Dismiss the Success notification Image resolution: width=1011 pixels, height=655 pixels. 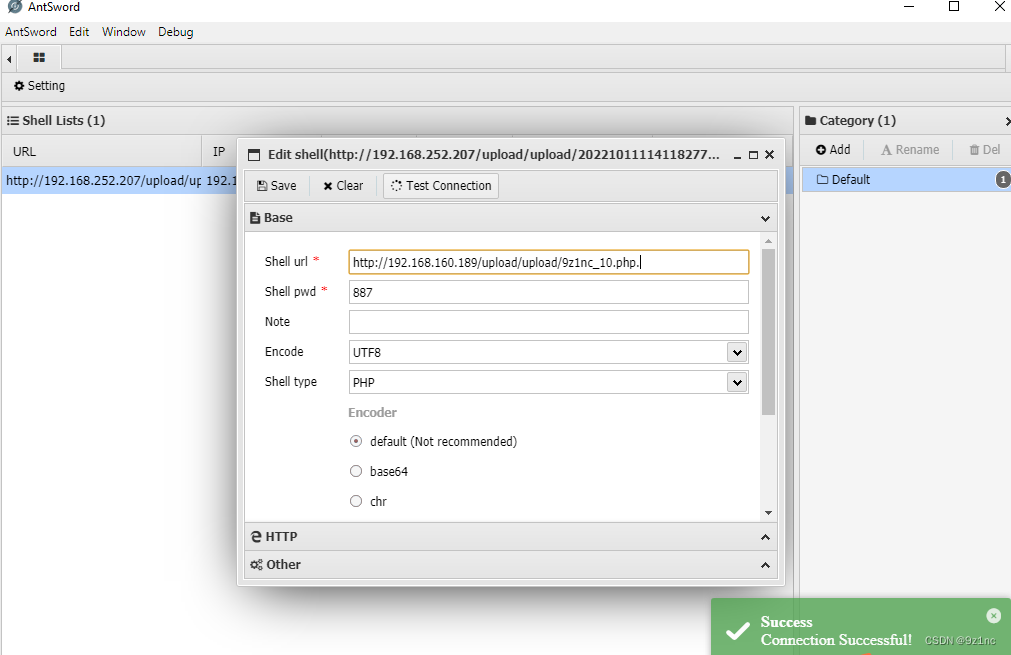pos(994,616)
